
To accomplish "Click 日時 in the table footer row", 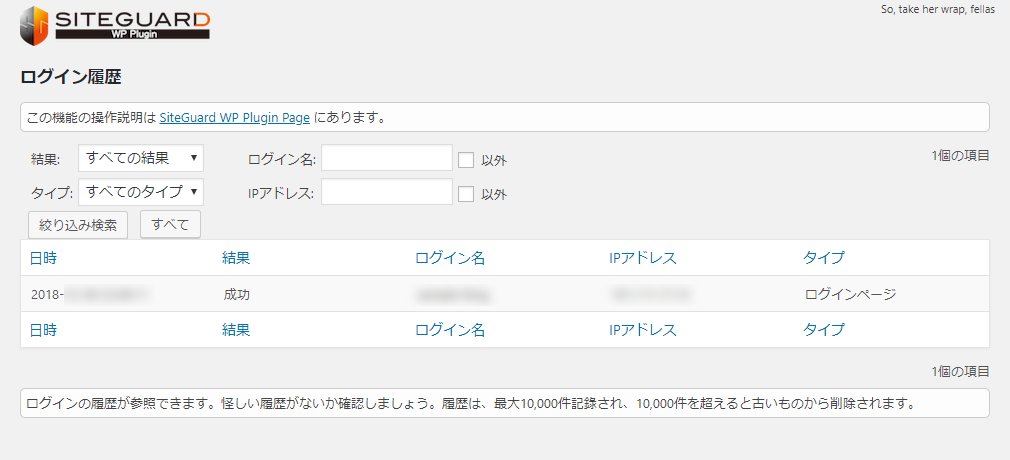I will point(43,330).
